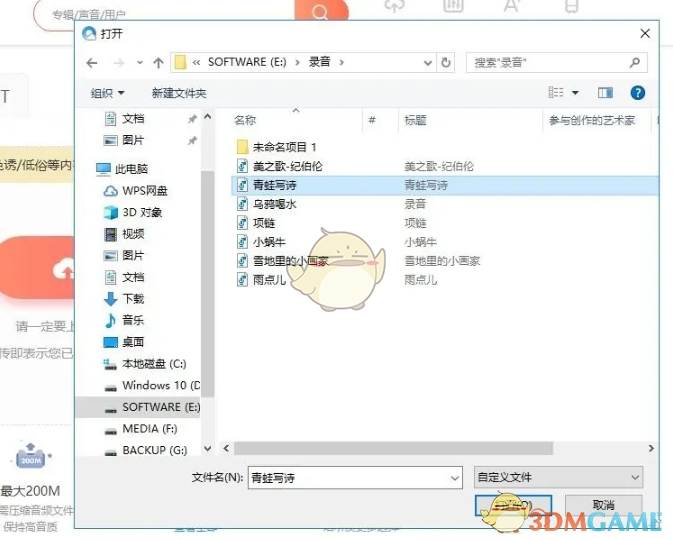
Task: Expand the 组织 dropdown menu
Action: click(107, 93)
